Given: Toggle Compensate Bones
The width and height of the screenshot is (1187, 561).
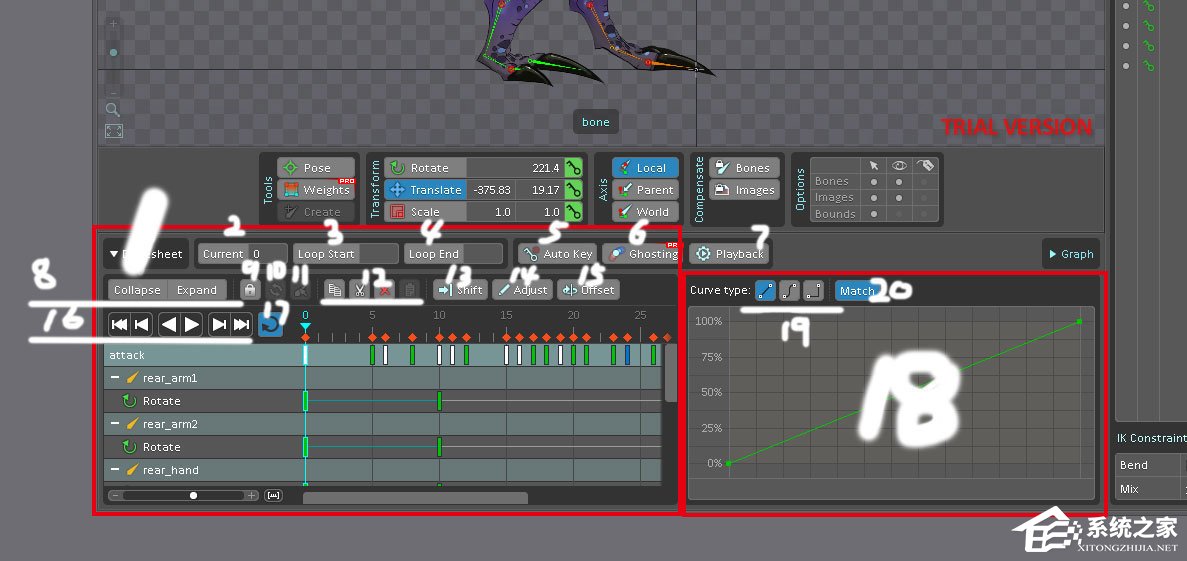Looking at the screenshot, I should pos(744,167).
